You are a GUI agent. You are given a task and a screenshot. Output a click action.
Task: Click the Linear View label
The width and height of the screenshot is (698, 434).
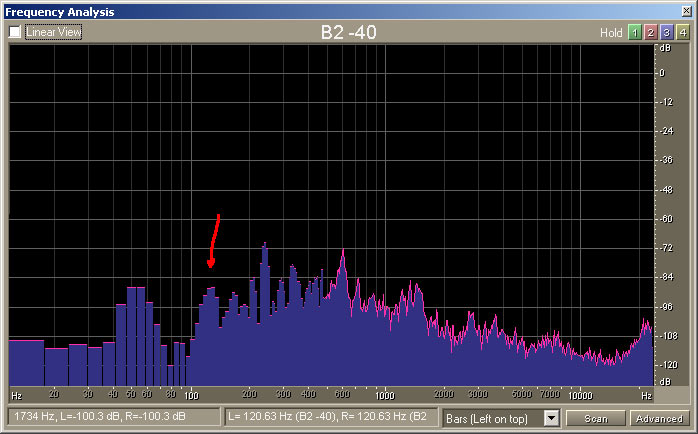(53, 32)
